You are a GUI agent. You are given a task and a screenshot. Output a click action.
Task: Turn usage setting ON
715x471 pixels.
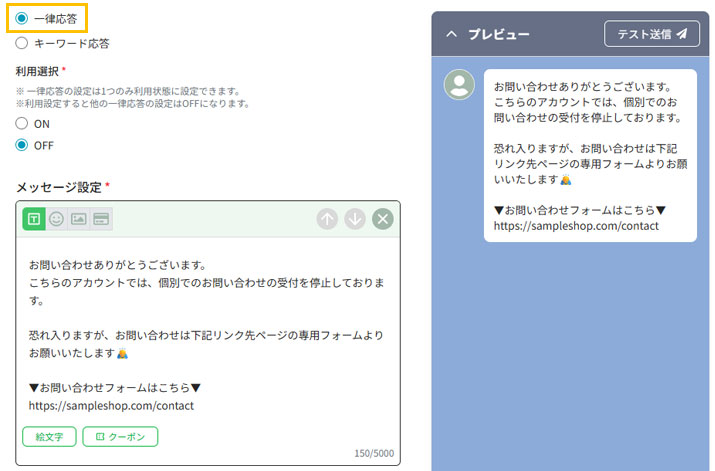pos(22,123)
